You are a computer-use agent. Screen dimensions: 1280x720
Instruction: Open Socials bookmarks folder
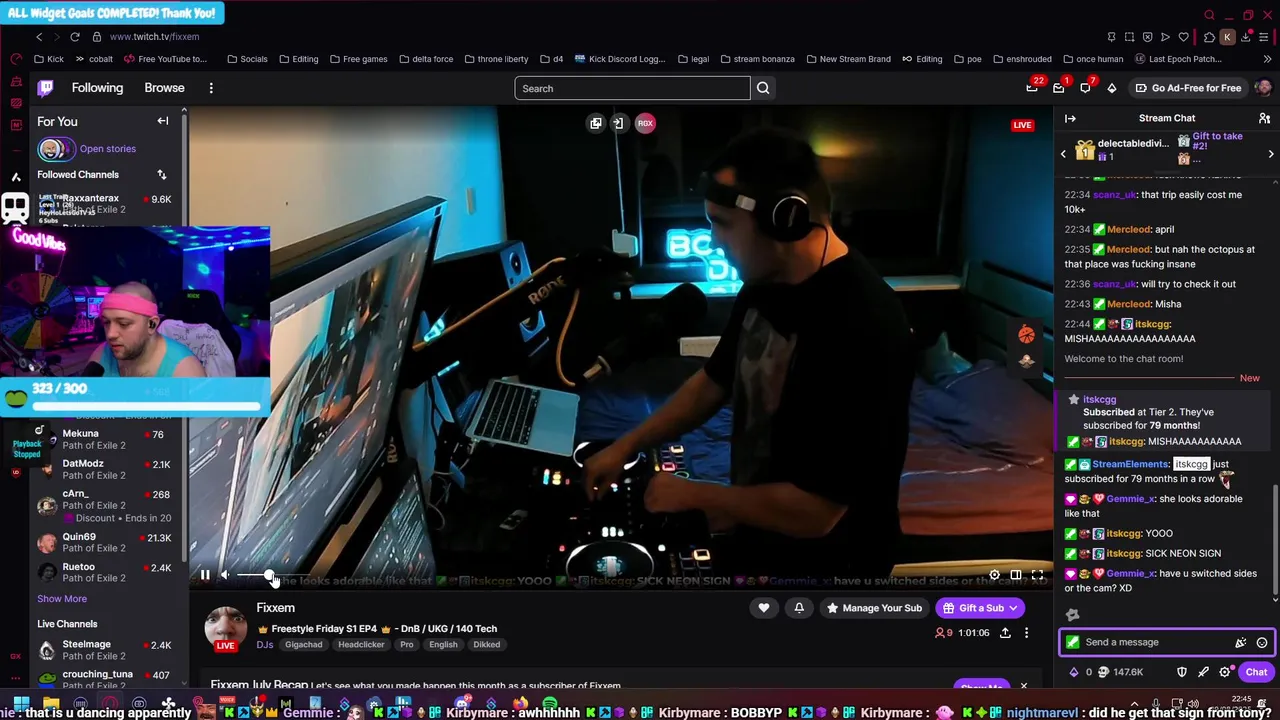point(247,59)
